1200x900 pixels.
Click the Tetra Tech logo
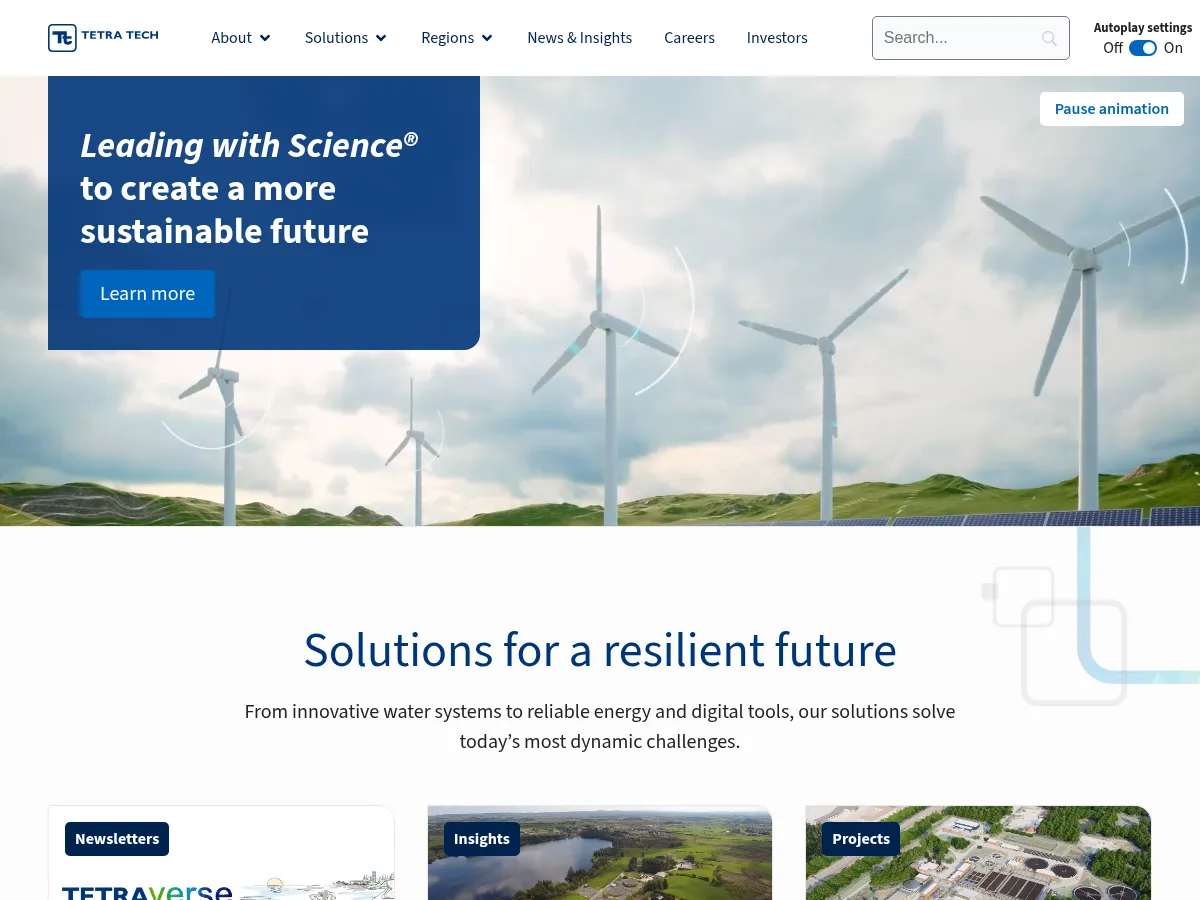point(103,38)
